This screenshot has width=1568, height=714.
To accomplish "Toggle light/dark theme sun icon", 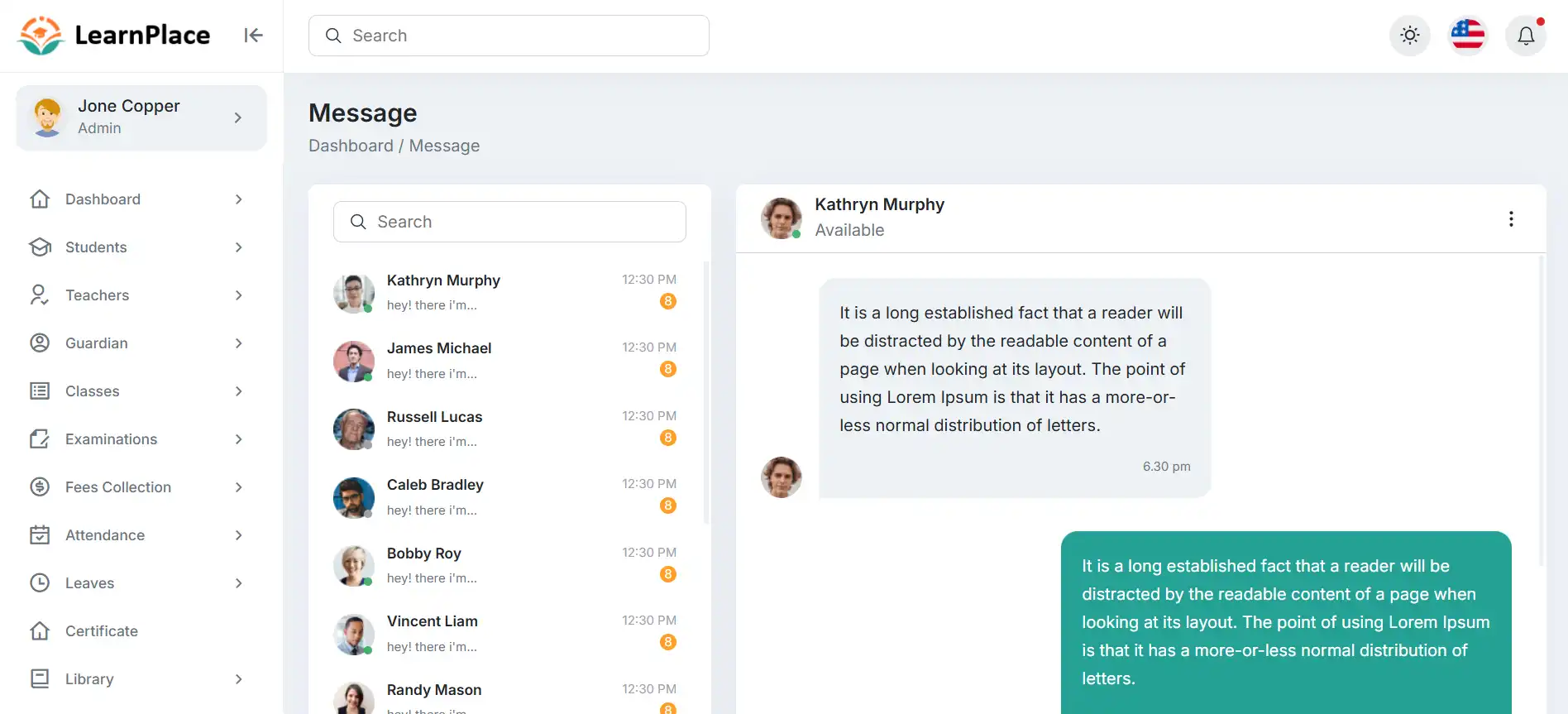I will pyautogui.click(x=1410, y=36).
